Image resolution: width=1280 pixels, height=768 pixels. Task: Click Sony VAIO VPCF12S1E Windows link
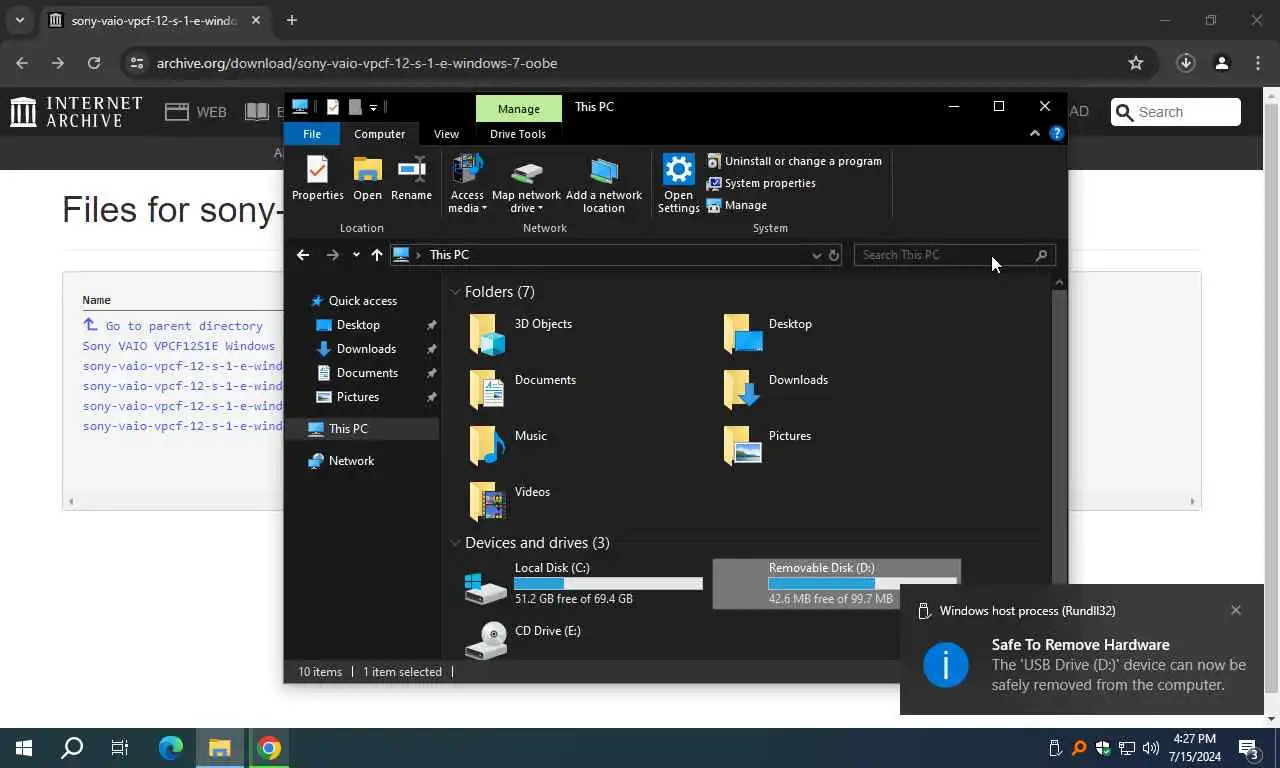179,346
